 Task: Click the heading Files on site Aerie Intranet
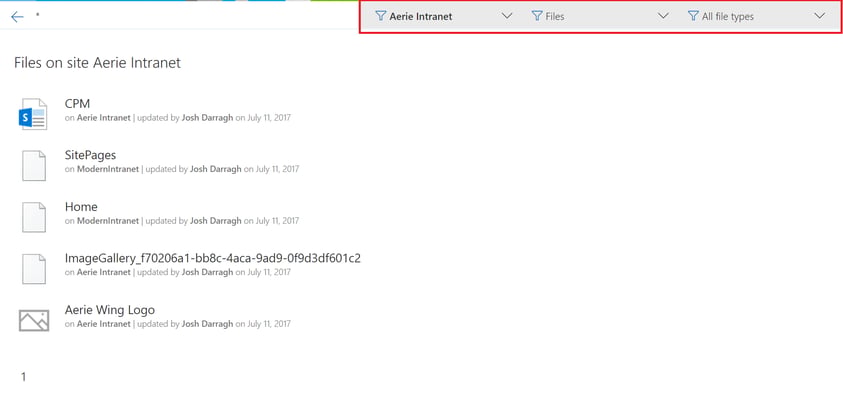[97, 63]
